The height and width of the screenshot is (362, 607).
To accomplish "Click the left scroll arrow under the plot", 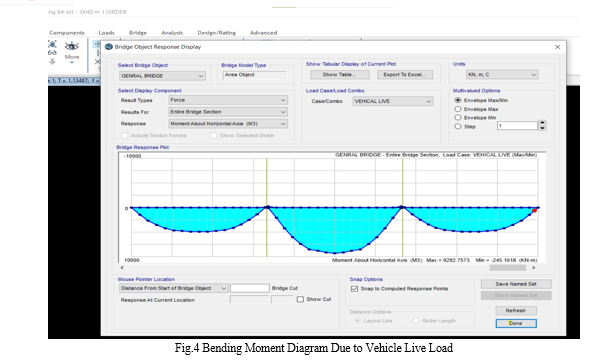I will click(x=122, y=268).
